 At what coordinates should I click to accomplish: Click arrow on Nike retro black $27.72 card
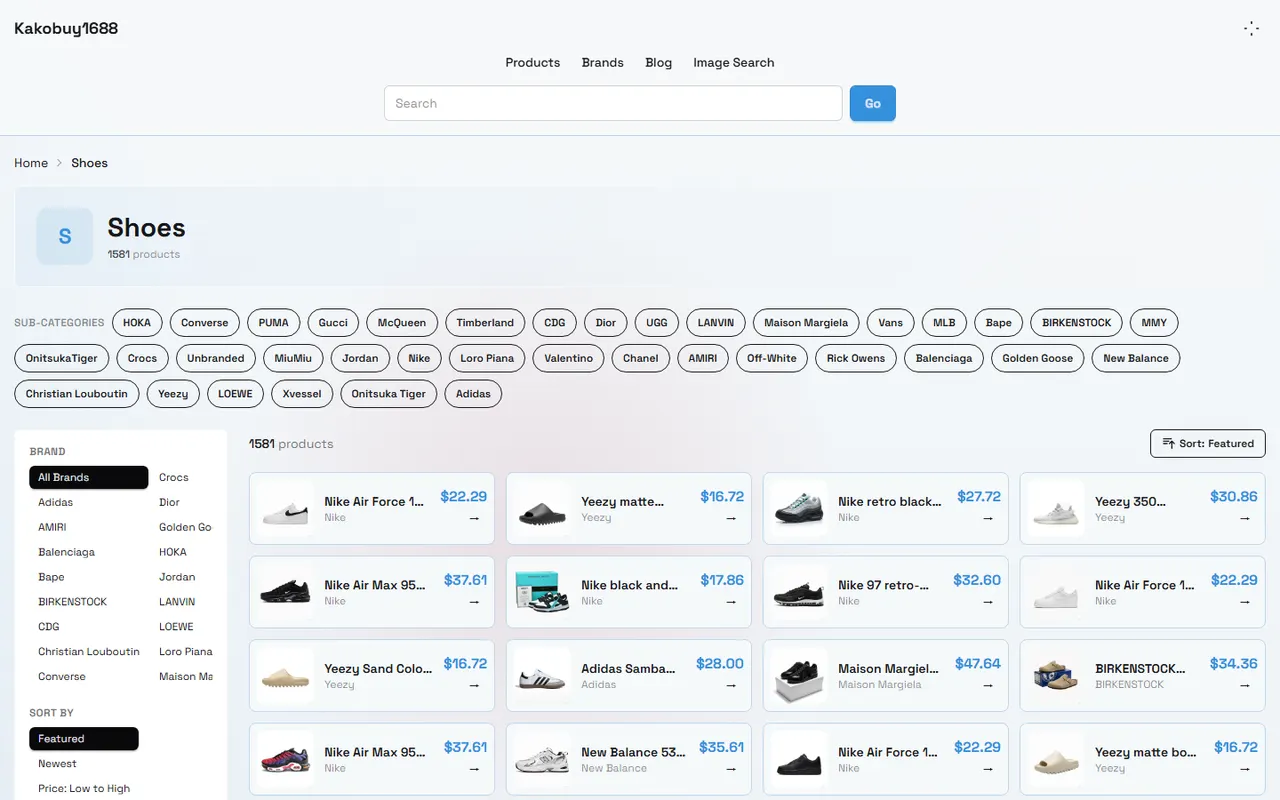pyautogui.click(x=988, y=518)
